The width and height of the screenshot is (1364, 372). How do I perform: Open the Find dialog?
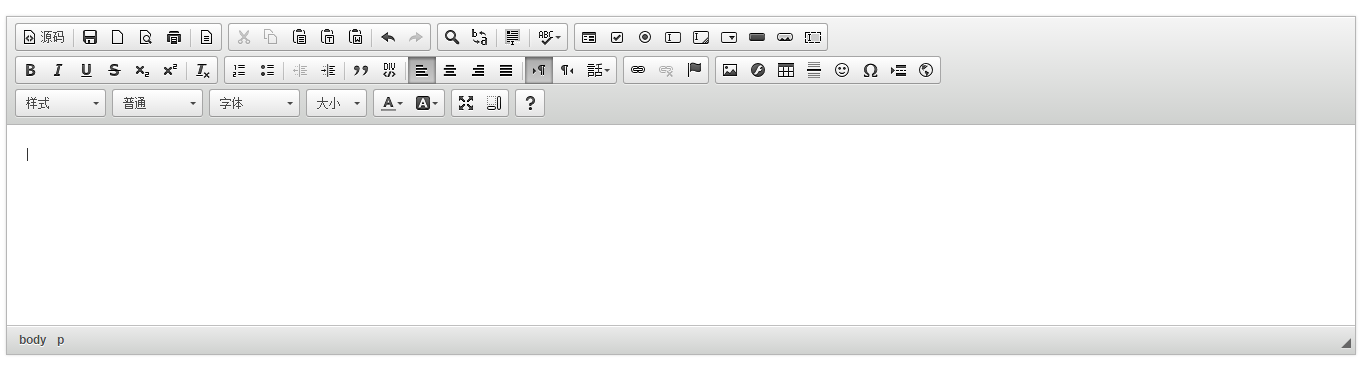click(x=452, y=37)
